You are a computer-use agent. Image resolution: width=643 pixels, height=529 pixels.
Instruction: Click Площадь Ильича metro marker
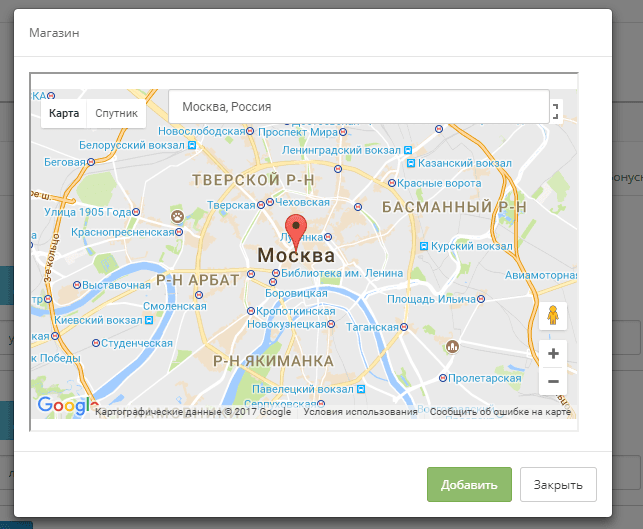pos(481,299)
